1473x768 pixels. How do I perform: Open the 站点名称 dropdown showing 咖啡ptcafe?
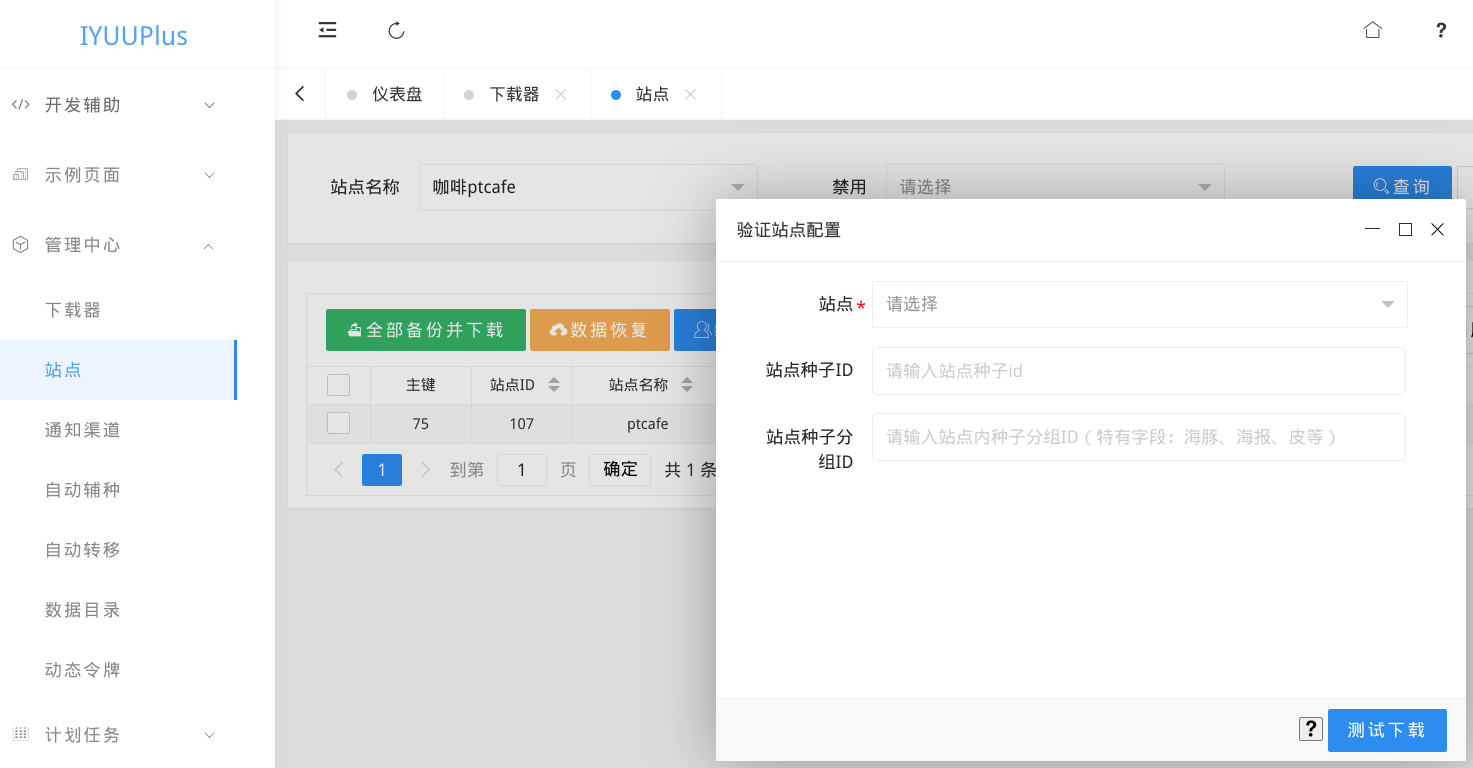588,187
